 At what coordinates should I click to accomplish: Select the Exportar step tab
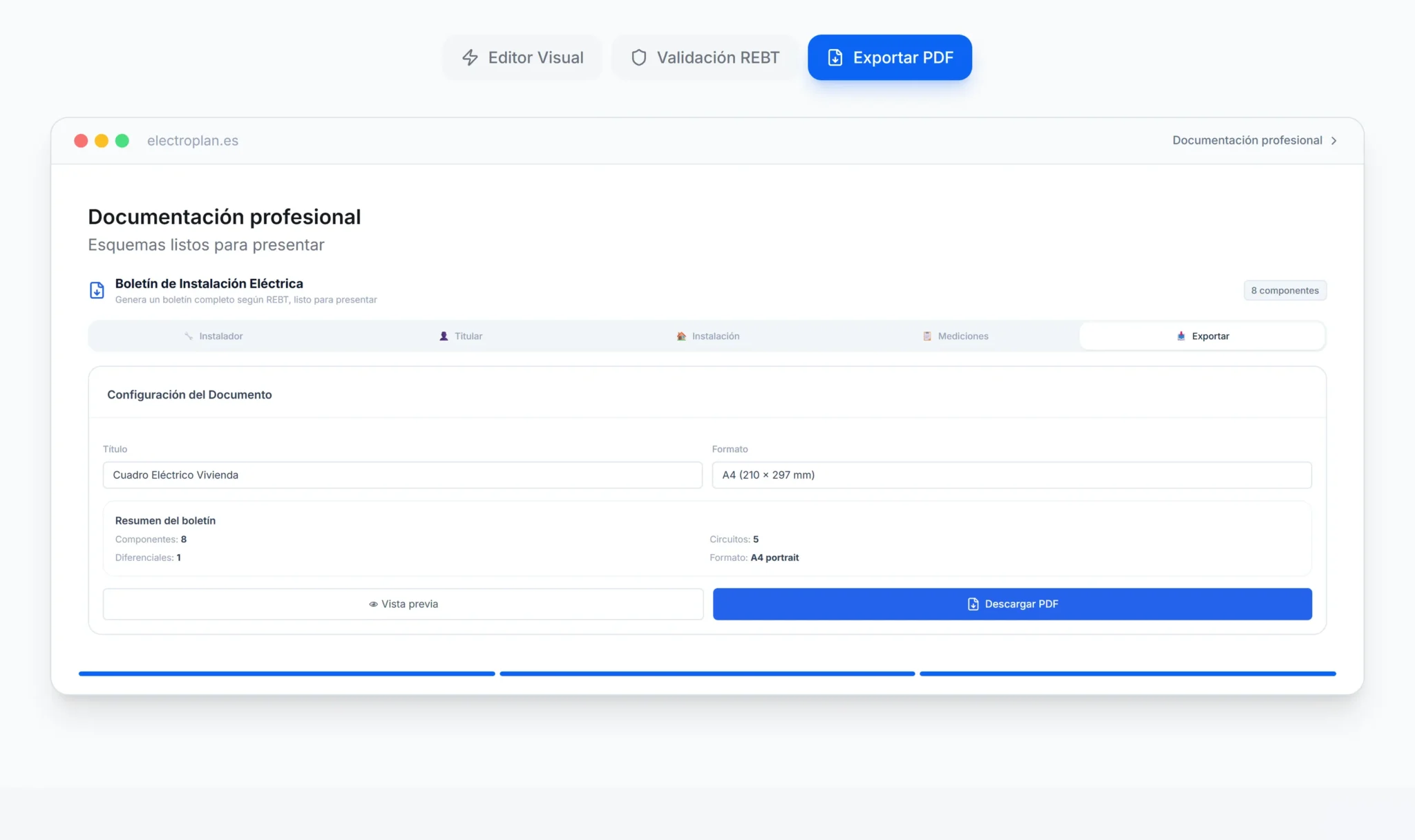(x=1202, y=336)
